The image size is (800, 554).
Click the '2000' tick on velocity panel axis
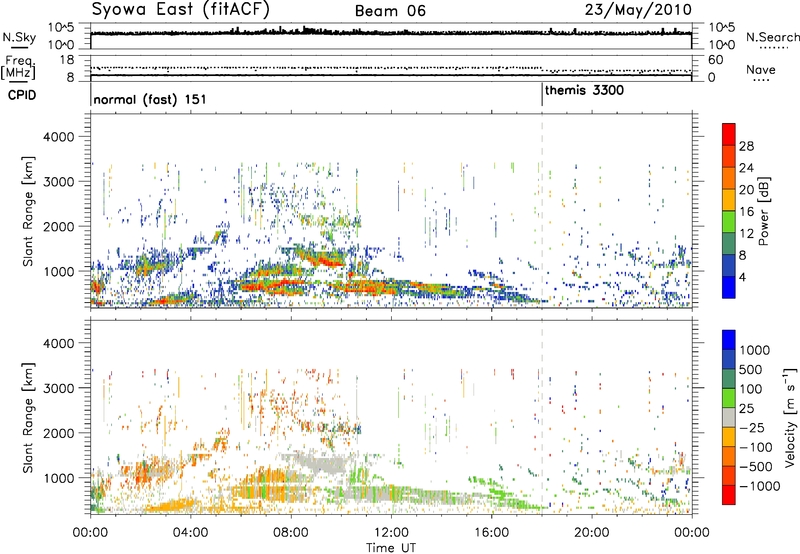[58, 433]
